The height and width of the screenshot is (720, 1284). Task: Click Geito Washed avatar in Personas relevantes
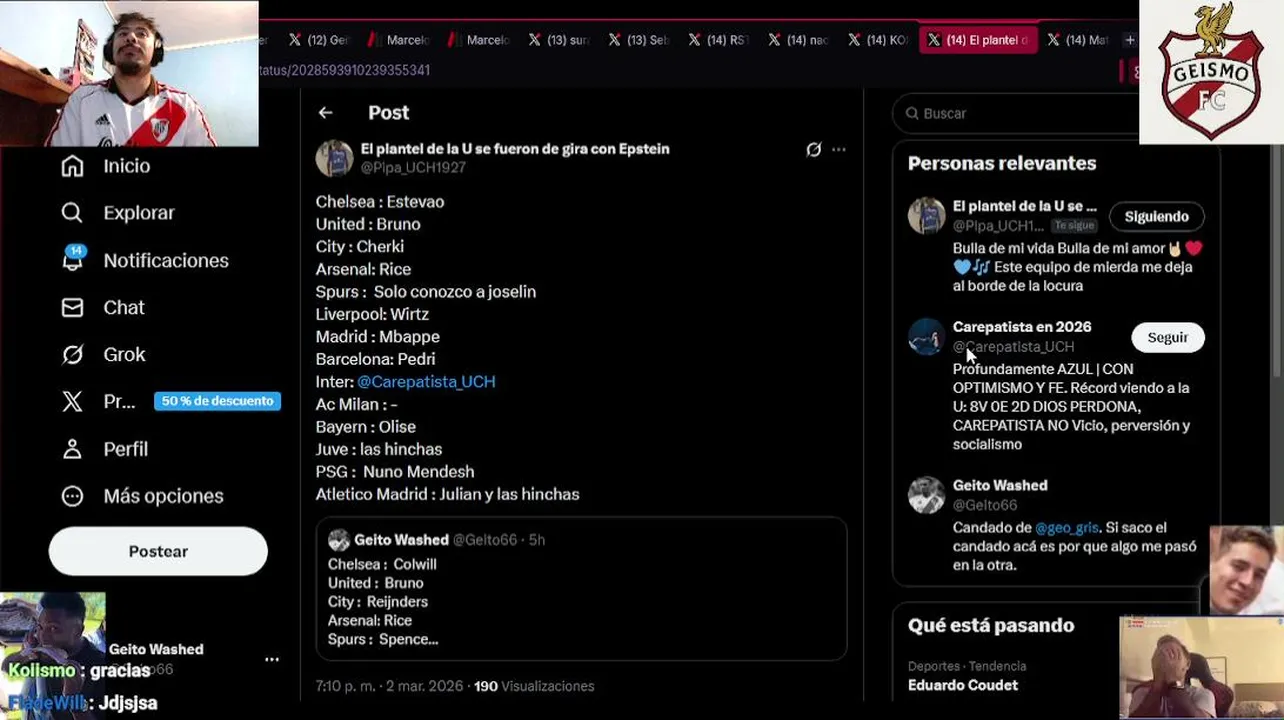926,495
